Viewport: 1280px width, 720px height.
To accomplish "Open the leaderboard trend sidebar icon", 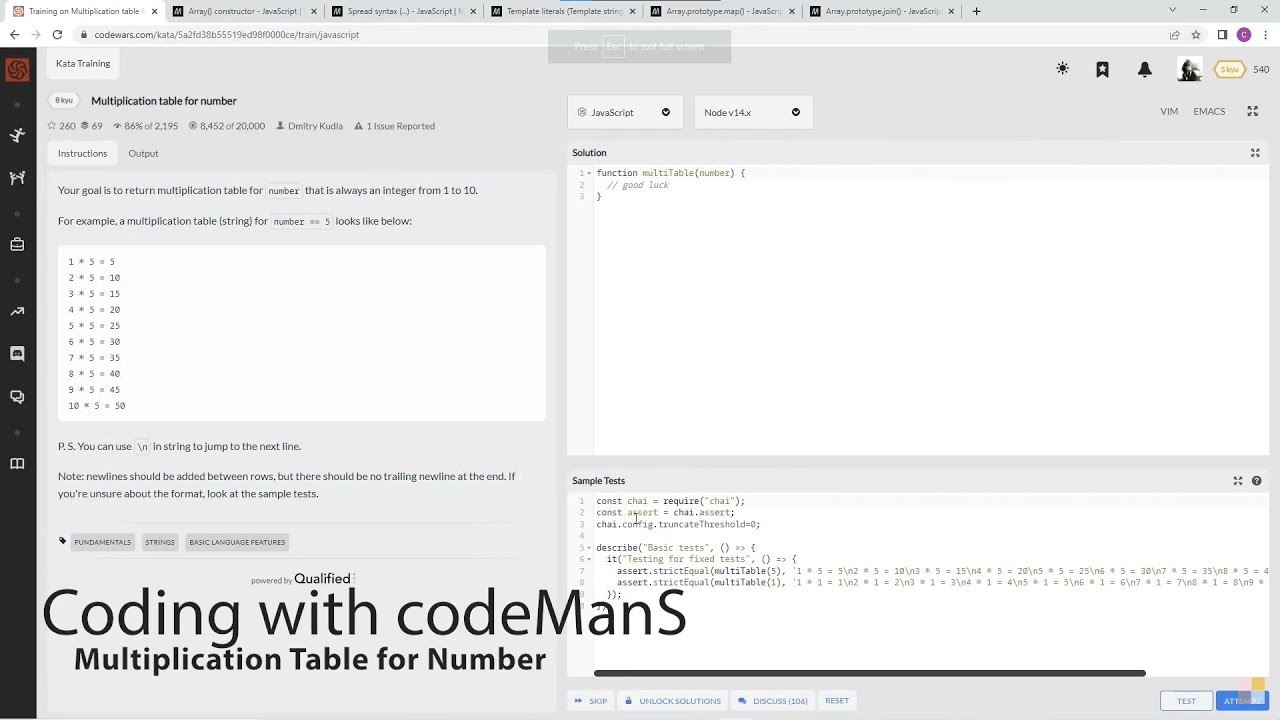I will click(x=17, y=311).
